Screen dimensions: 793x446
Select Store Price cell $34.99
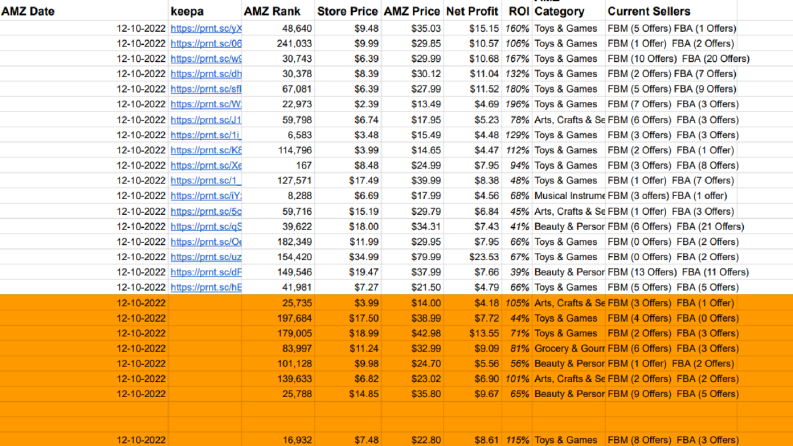347,257
